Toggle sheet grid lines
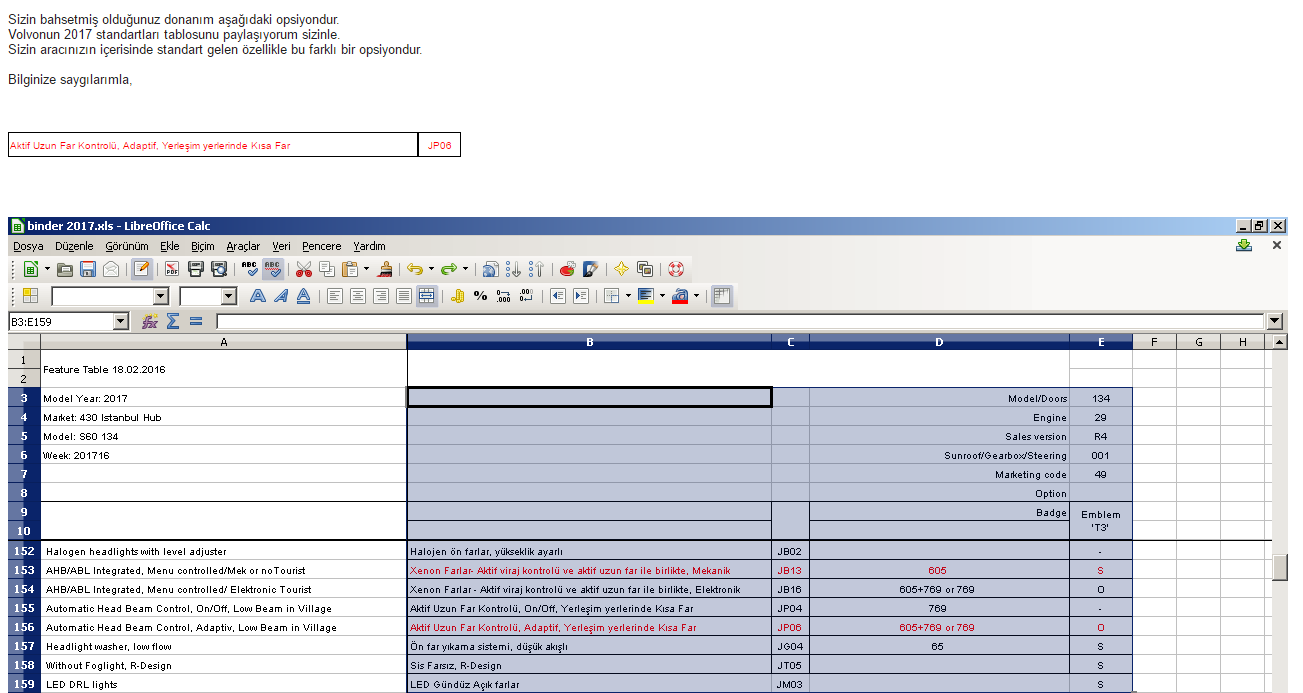The image size is (1303, 693). coord(721,296)
